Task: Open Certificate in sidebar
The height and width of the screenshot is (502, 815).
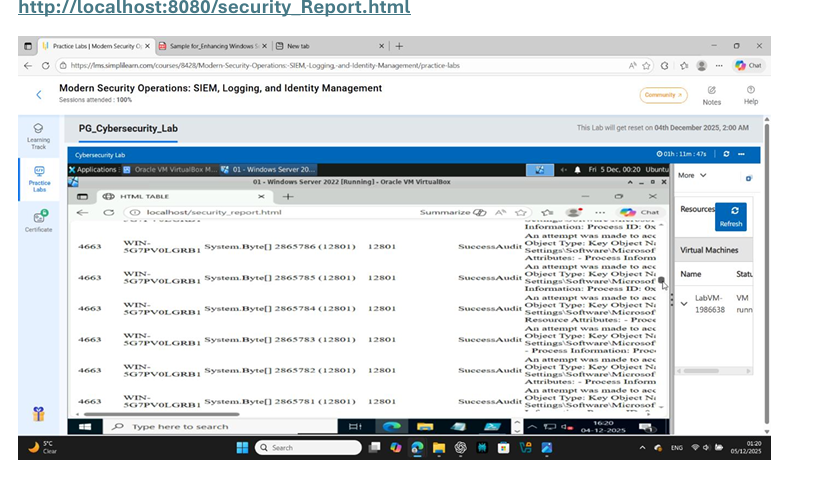Action: tap(38, 220)
